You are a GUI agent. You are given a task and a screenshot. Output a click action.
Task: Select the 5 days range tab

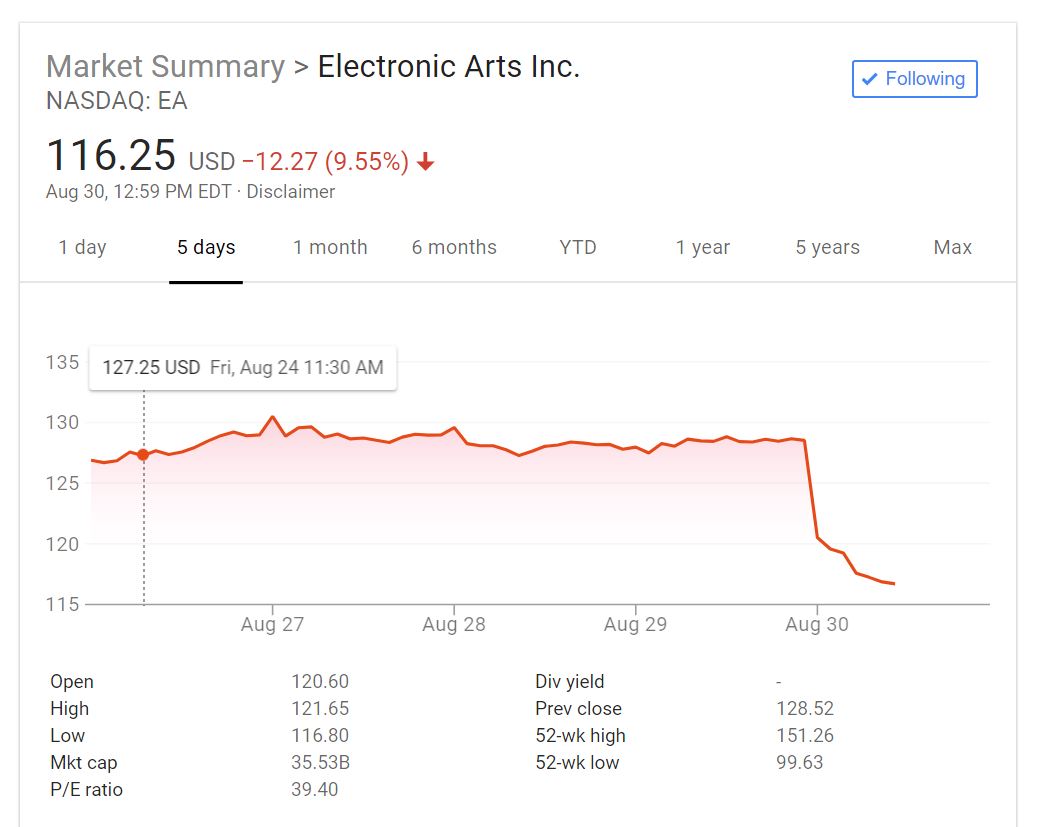point(206,247)
